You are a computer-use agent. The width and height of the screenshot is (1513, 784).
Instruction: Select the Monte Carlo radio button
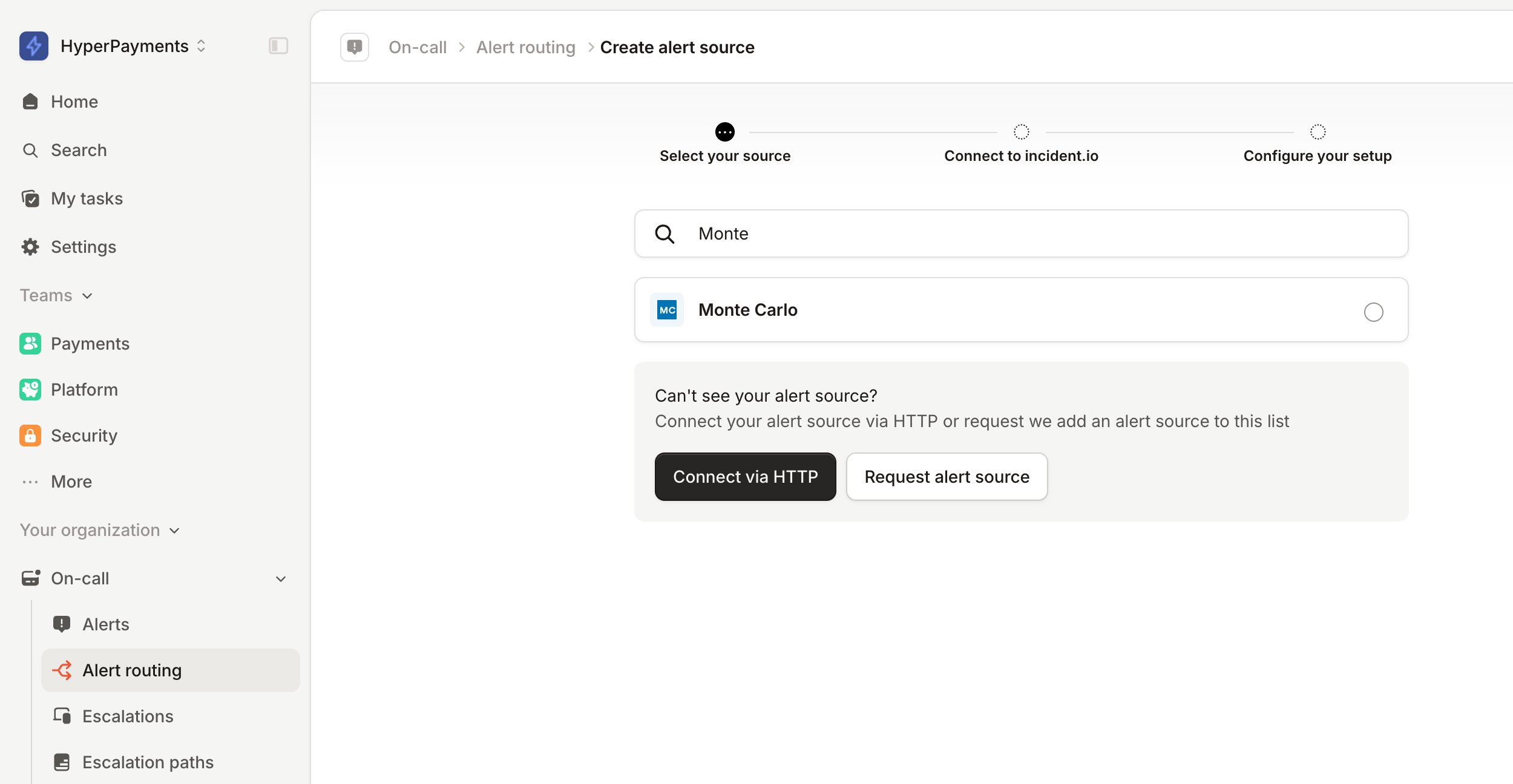[x=1374, y=312]
